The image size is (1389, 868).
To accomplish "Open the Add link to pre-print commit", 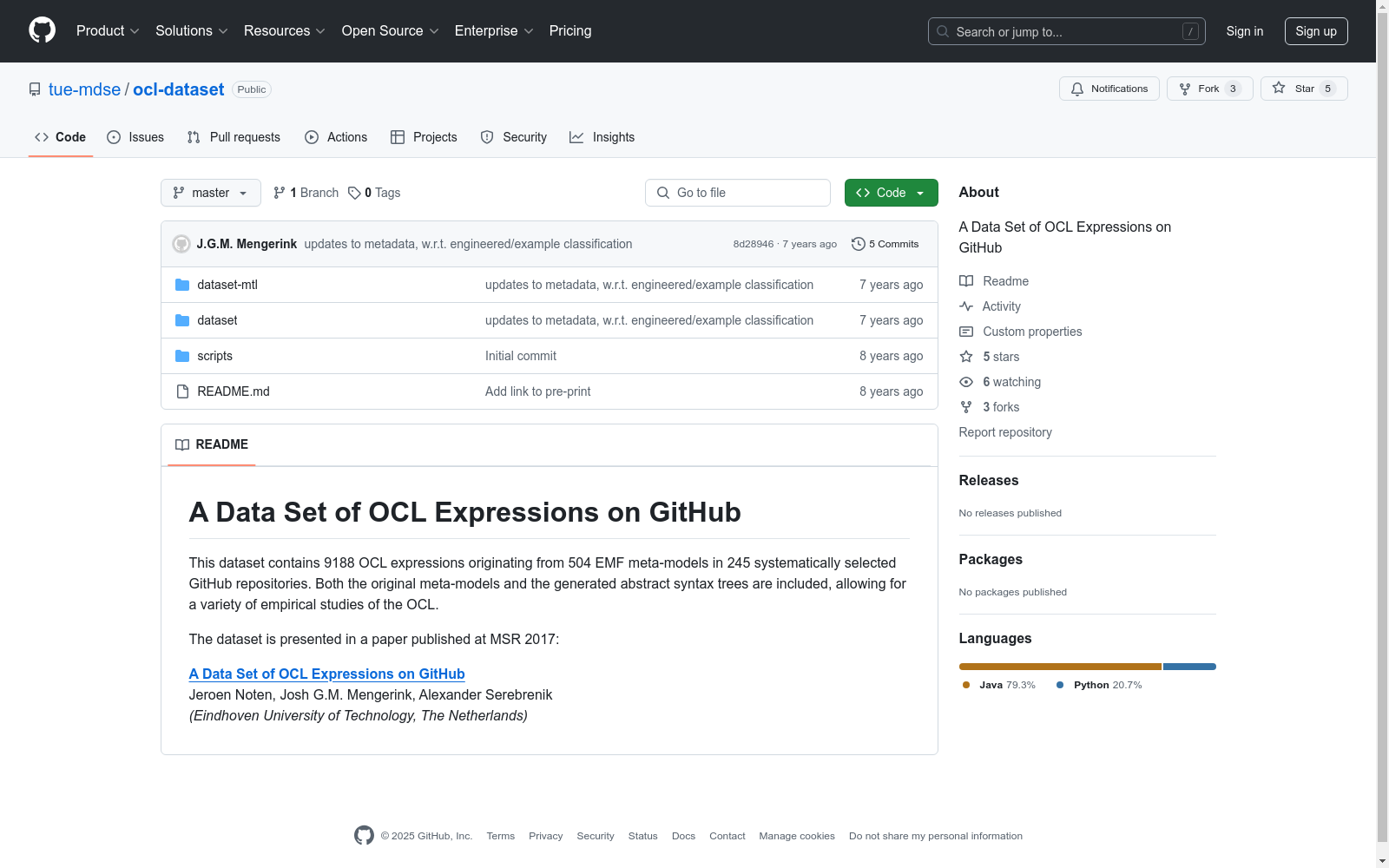I will tap(538, 391).
